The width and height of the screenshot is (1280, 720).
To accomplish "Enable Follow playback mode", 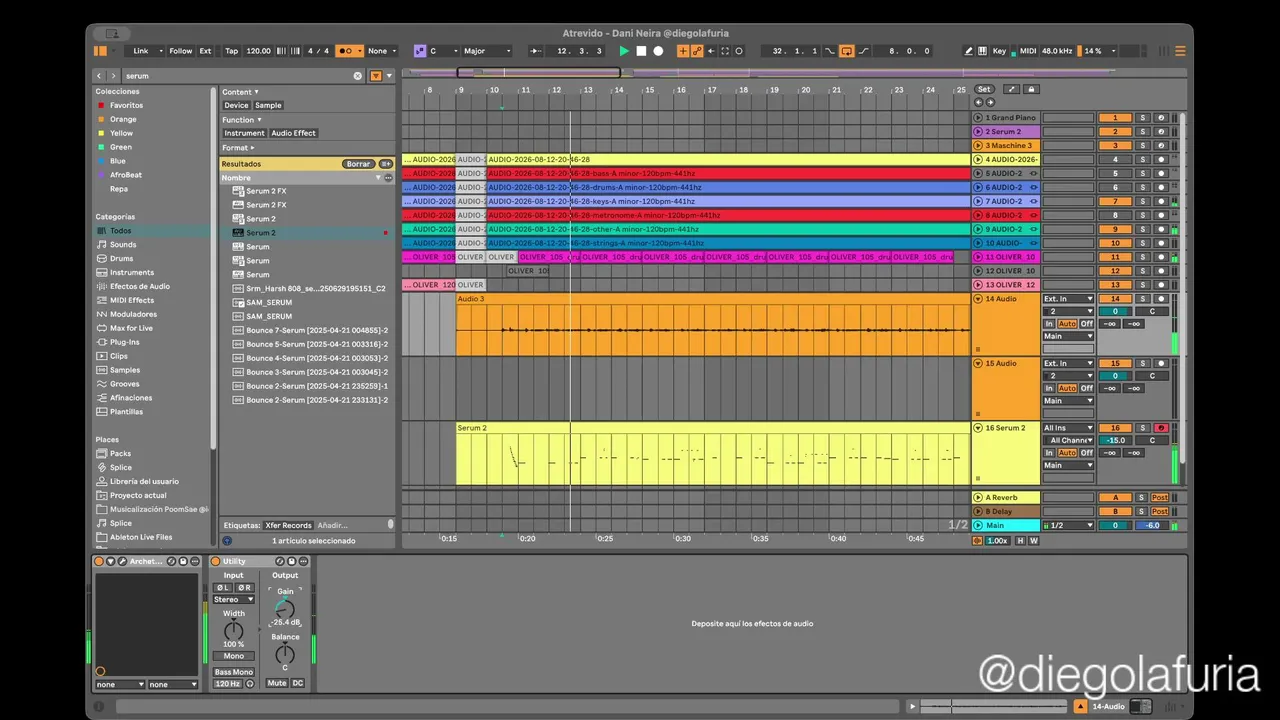I will pos(180,51).
